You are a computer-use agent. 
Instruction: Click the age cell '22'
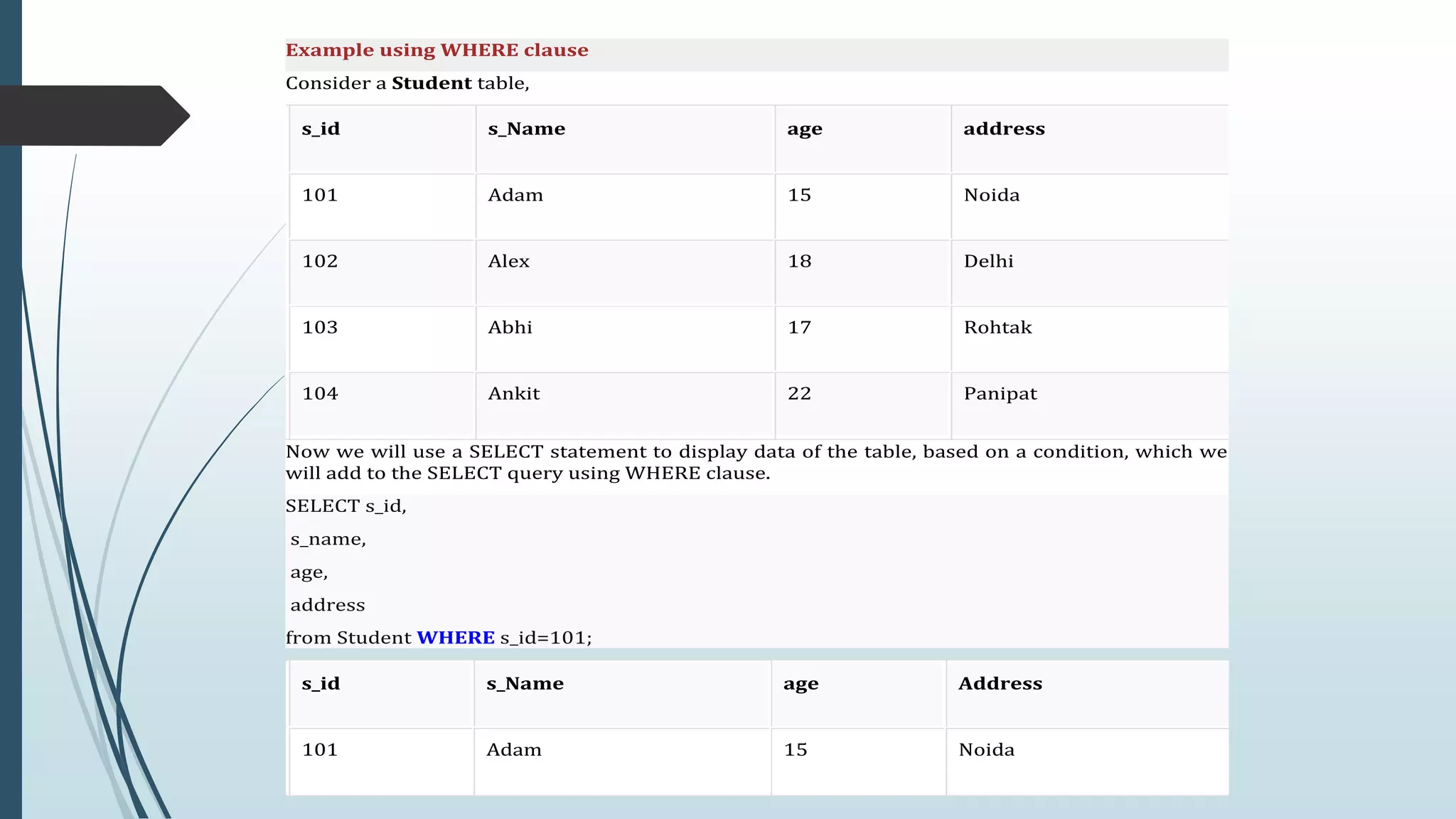coord(799,393)
